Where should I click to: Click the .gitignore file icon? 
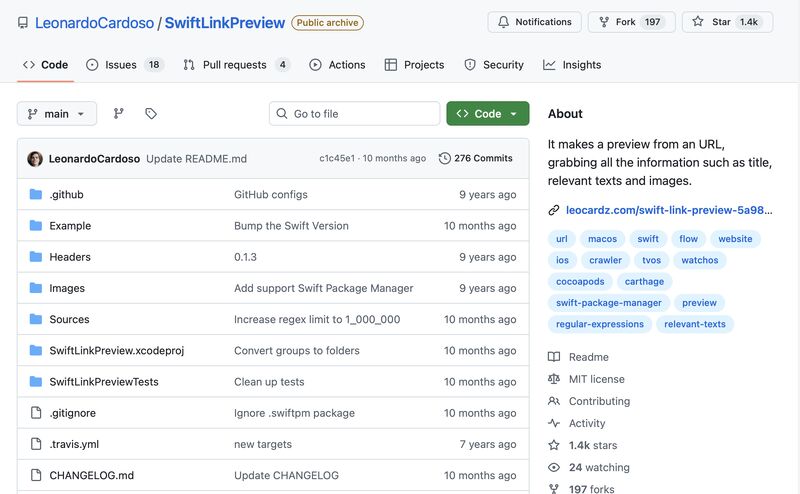(36, 412)
